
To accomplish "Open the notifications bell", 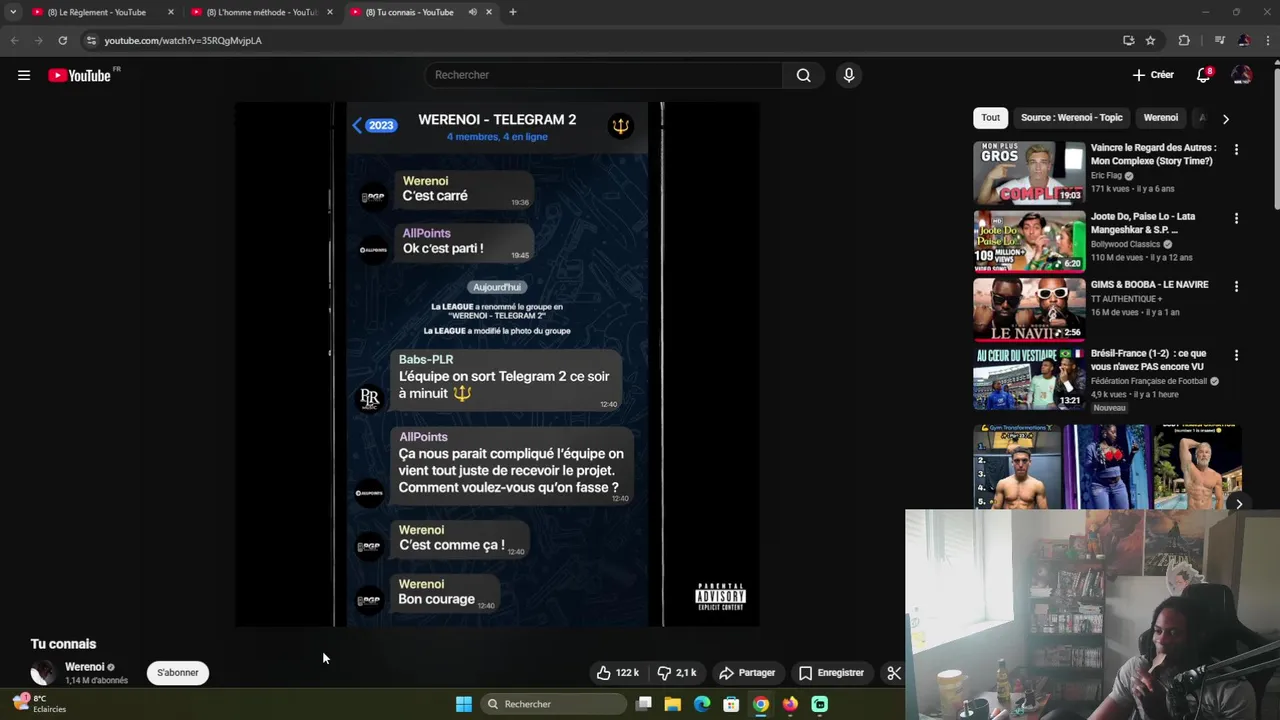I will tap(1204, 75).
